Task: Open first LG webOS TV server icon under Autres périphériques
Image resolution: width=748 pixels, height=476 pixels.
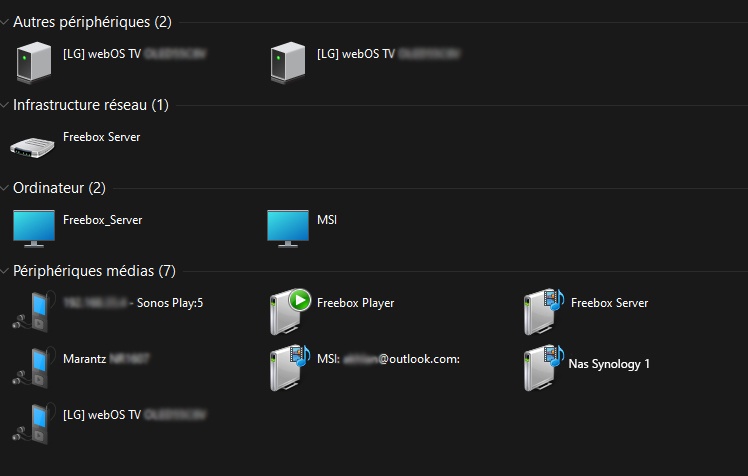Action: pyautogui.click(x=34, y=62)
